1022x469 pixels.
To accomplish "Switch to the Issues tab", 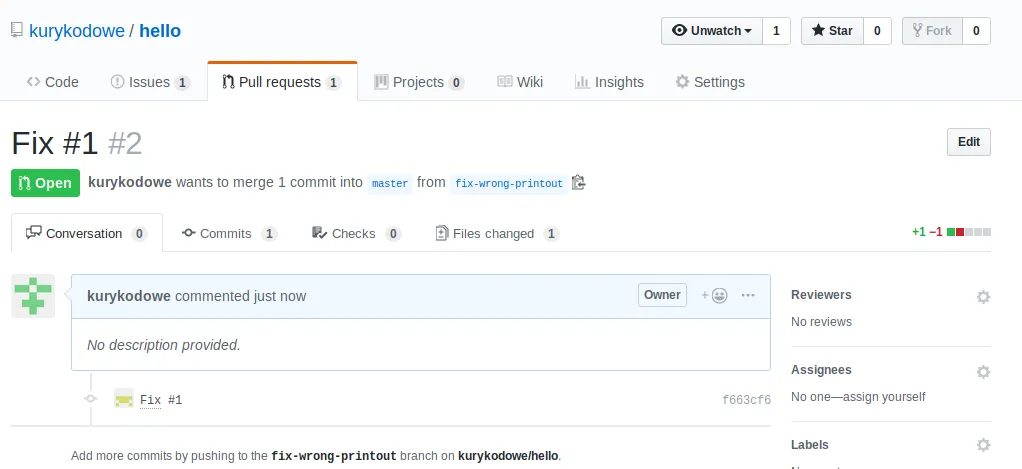I will tap(150, 82).
